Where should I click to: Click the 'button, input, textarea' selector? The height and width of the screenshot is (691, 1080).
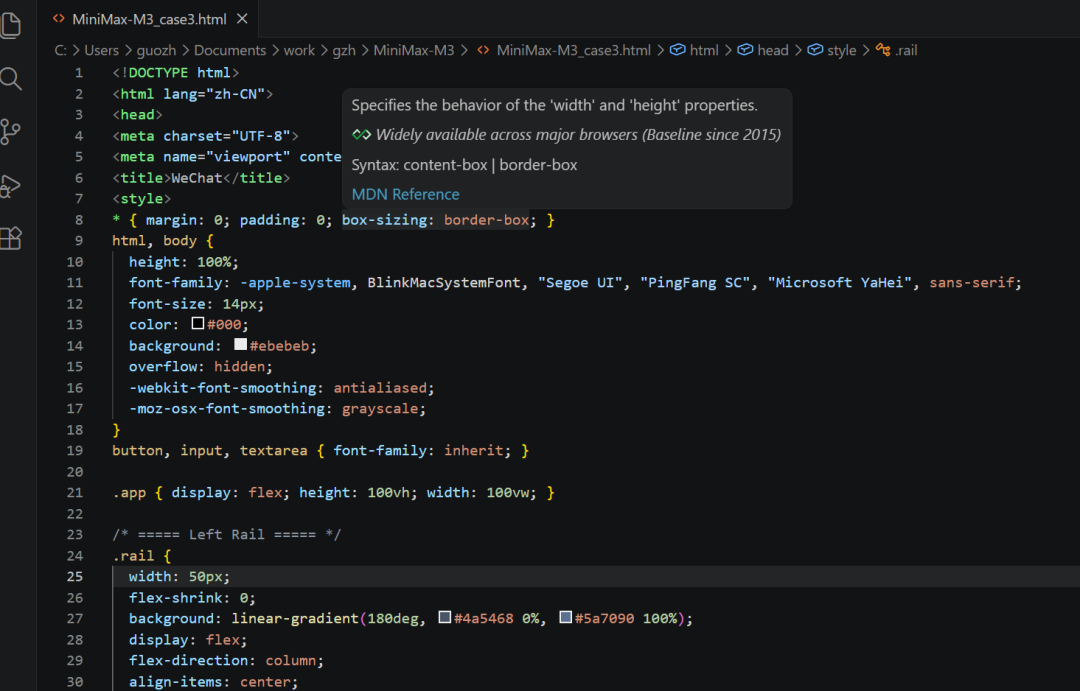tap(209, 451)
